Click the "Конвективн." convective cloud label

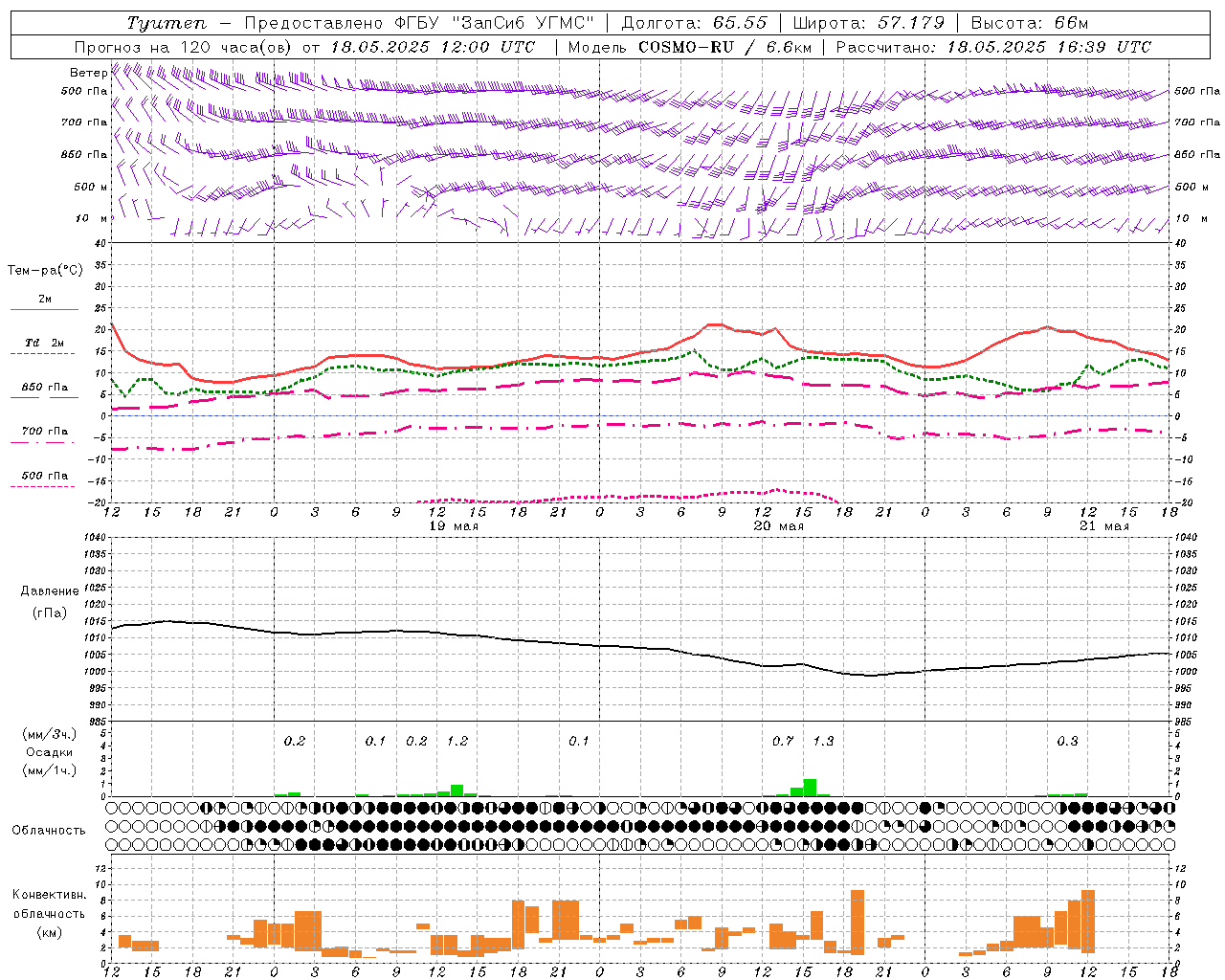pyautogui.click(x=49, y=895)
